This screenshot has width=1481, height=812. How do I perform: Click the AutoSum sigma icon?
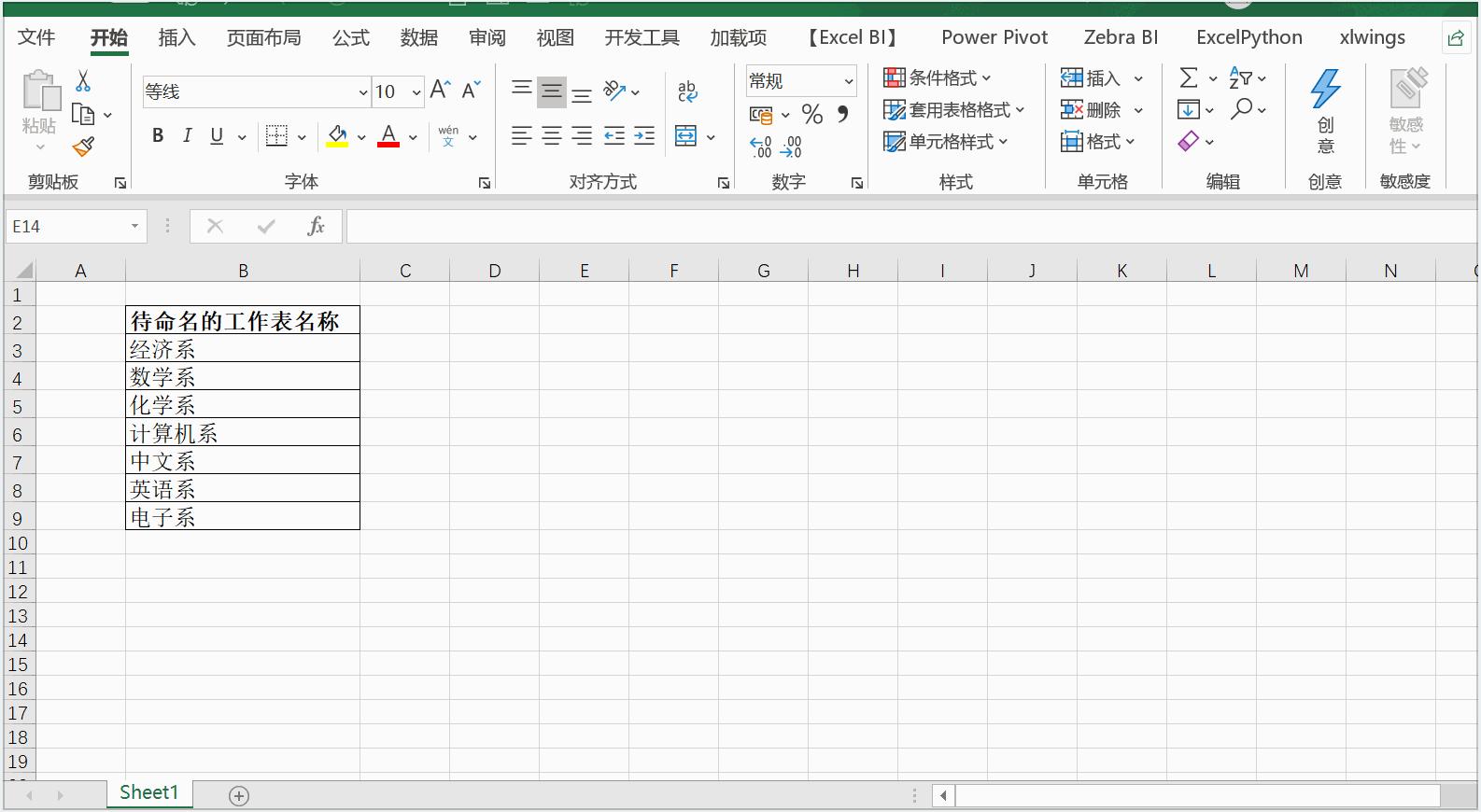tap(1188, 78)
